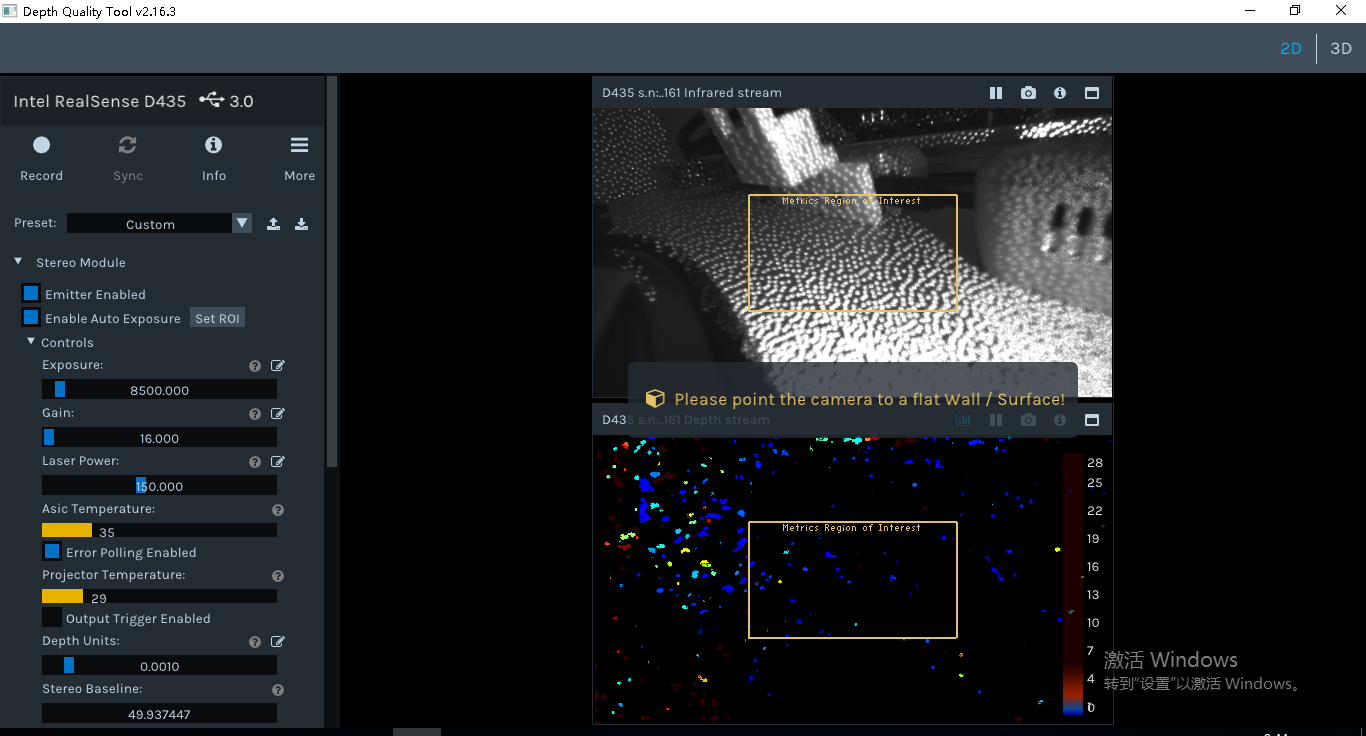Switch to the 3D view tab
The image size is (1366, 736).
[x=1341, y=48]
